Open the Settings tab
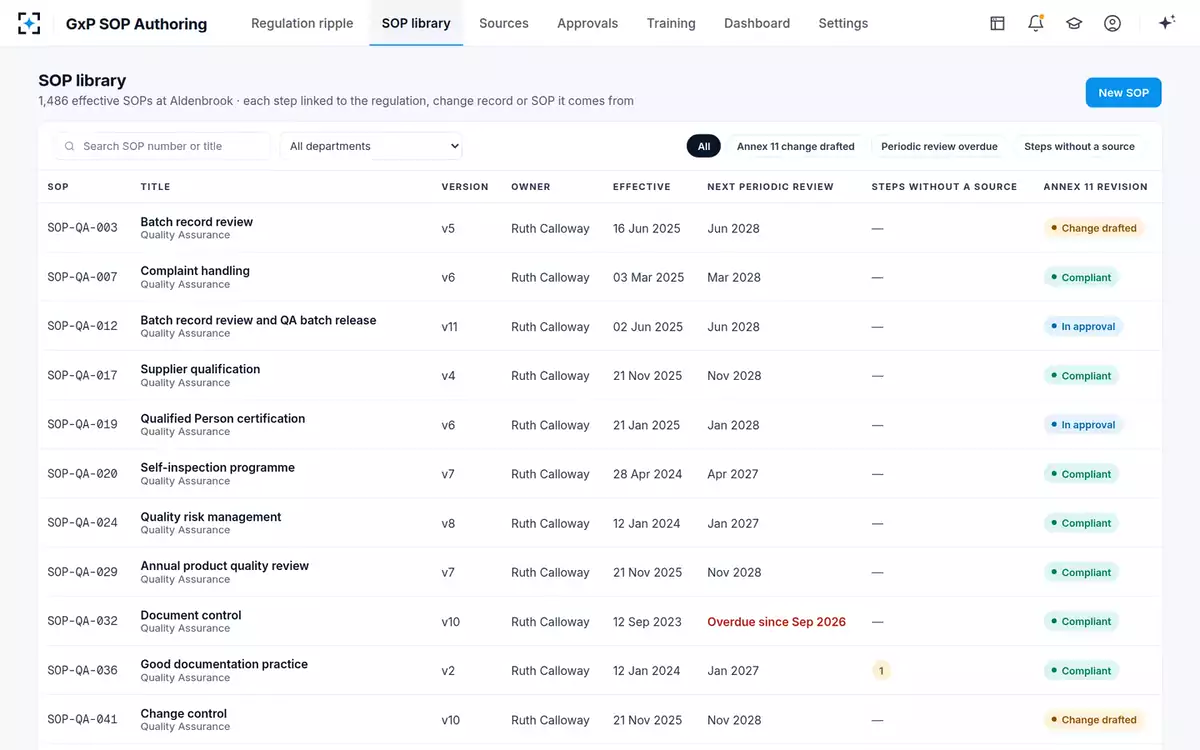Image resolution: width=1200 pixels, height=750 pixels. pyautogui.click(x=843, y=23)
